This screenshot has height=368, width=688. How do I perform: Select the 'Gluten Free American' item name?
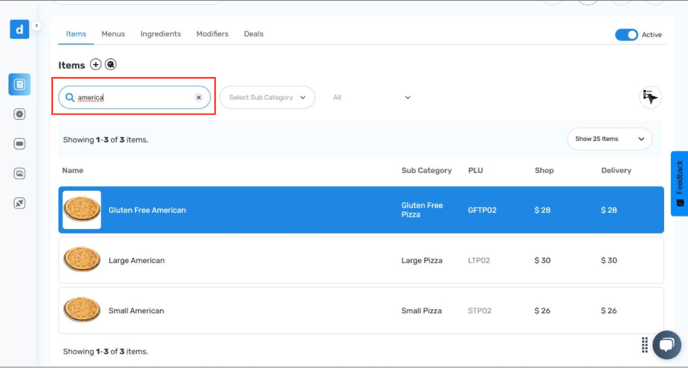(x=147, y=210)
